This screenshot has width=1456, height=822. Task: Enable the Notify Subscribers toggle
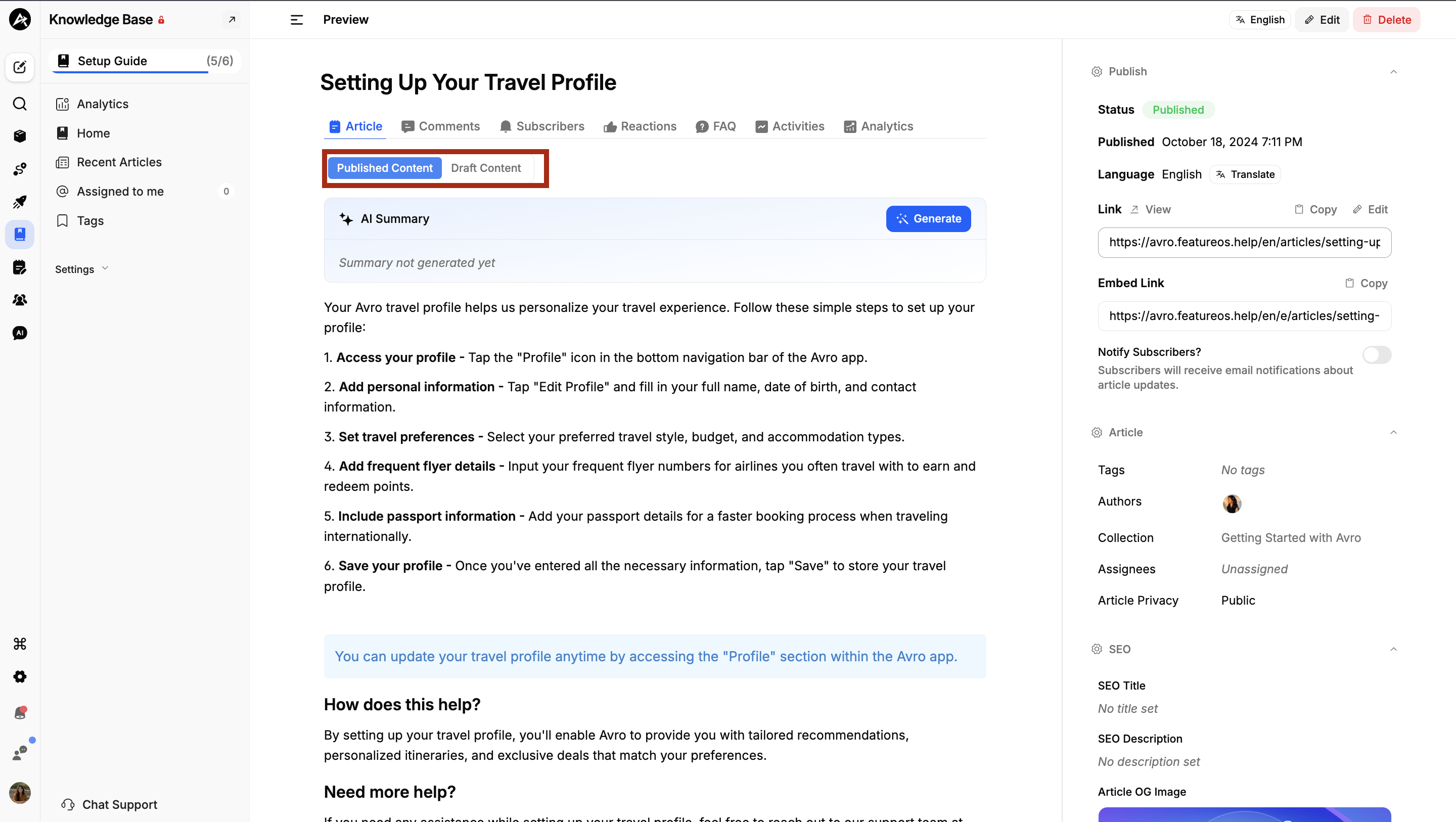coord(1376,354)
